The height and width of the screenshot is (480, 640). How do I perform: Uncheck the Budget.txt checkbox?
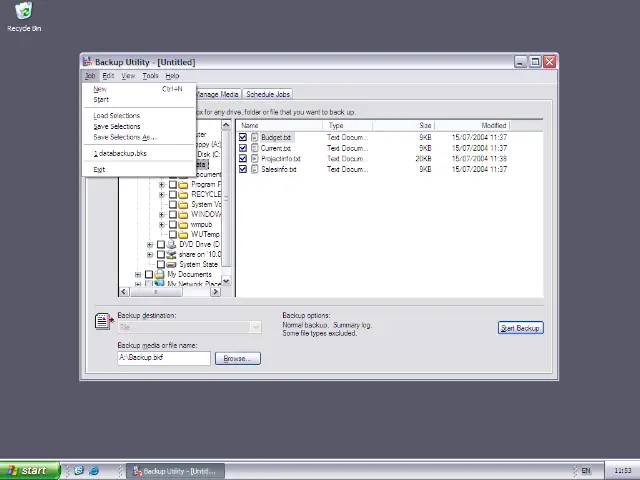243,137
